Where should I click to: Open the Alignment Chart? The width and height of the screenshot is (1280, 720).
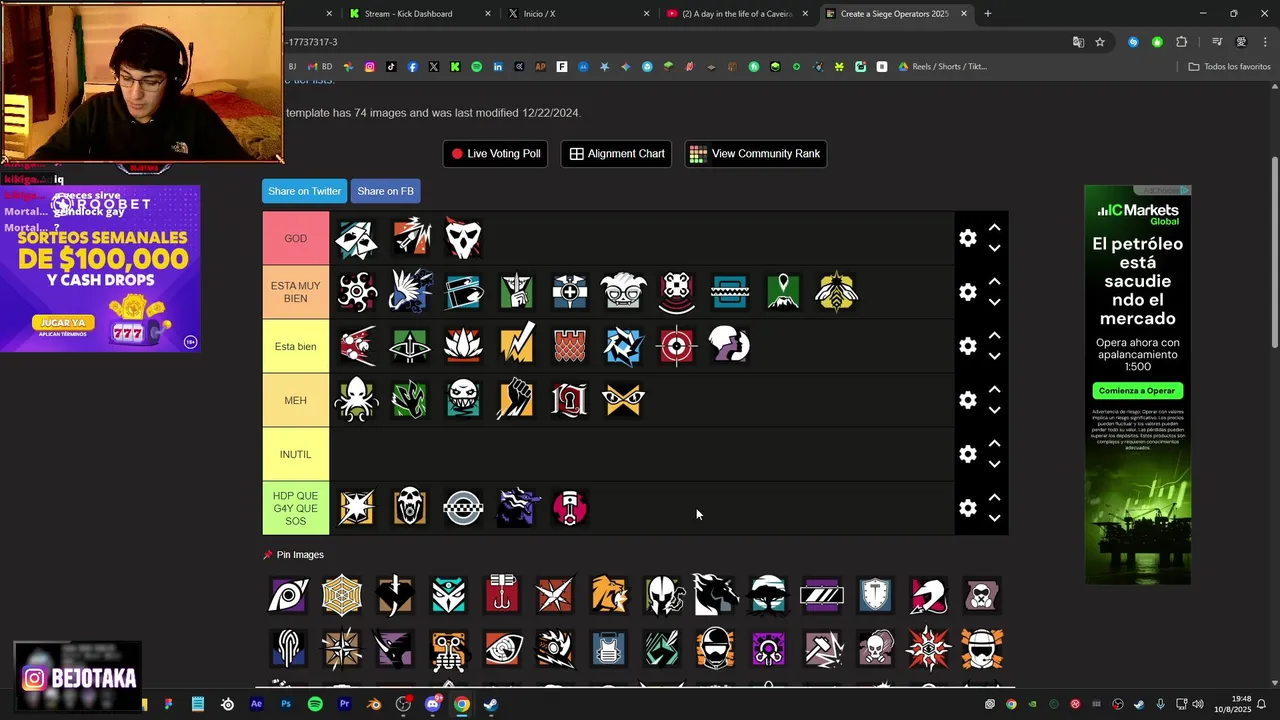click(617, 154)
